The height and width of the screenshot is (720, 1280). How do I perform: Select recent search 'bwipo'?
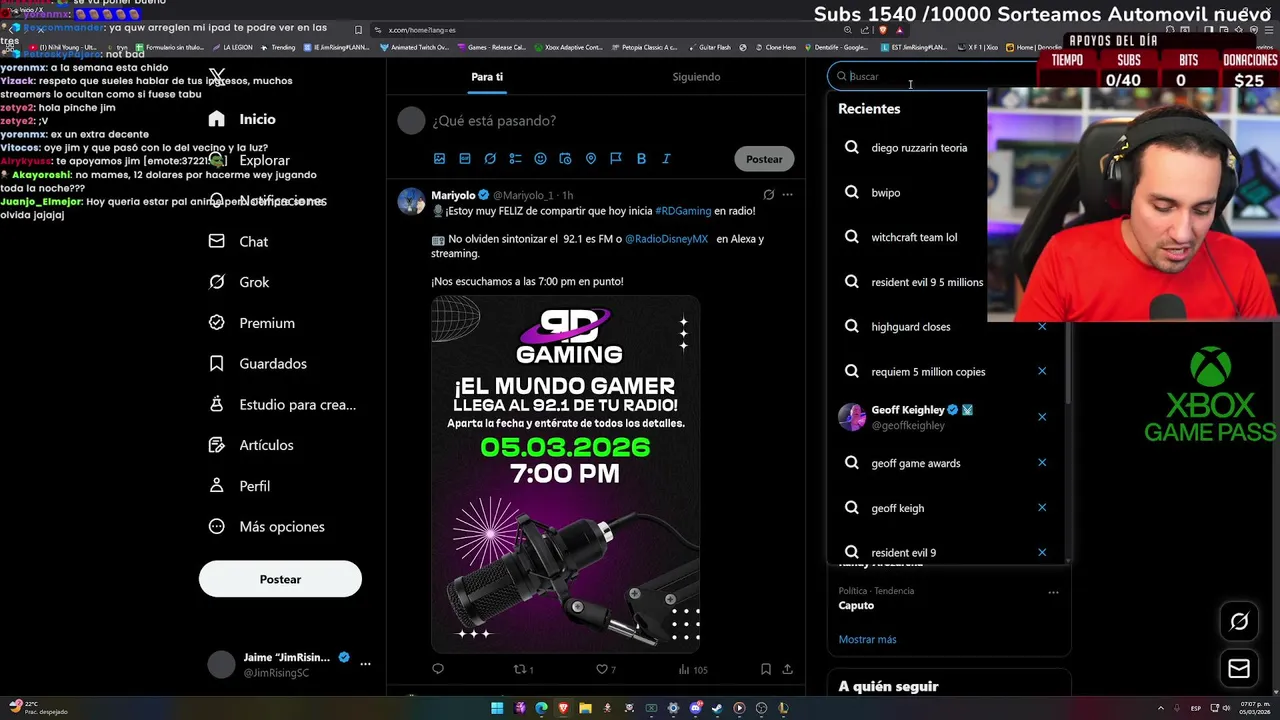(885, 192)
